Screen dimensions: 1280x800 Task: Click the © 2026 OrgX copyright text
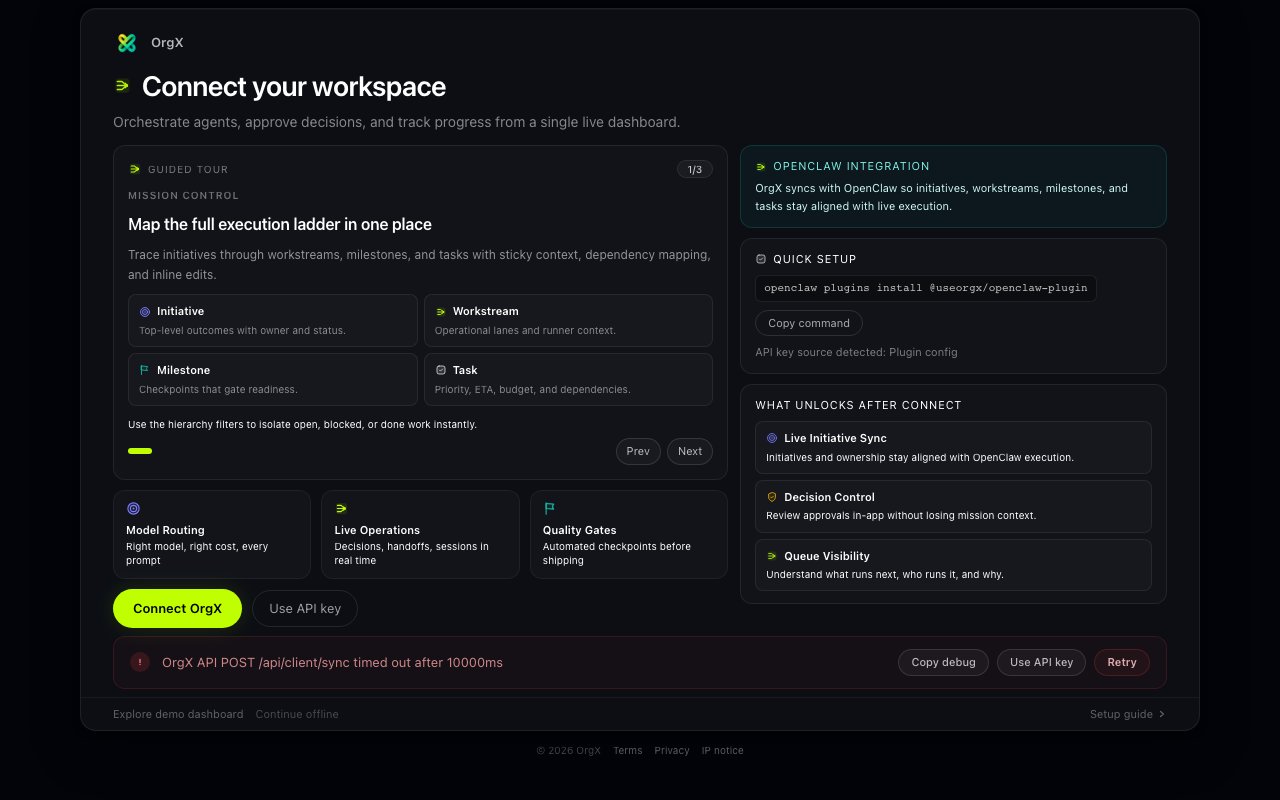pyautogui.click(x=569, y=750)
